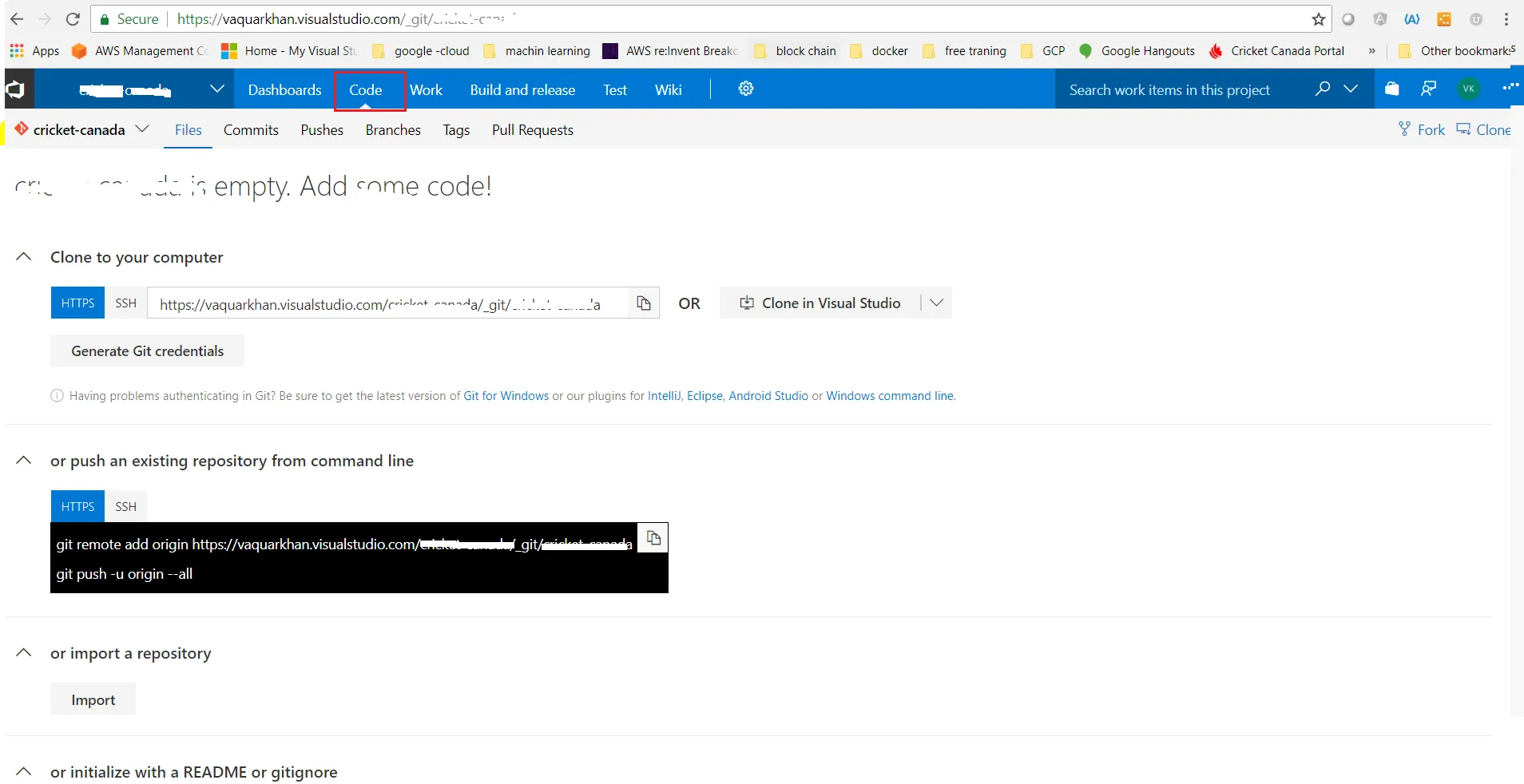Switch to the Tags tab
Screen dimensions: 1524x784
tap(456, 130)
